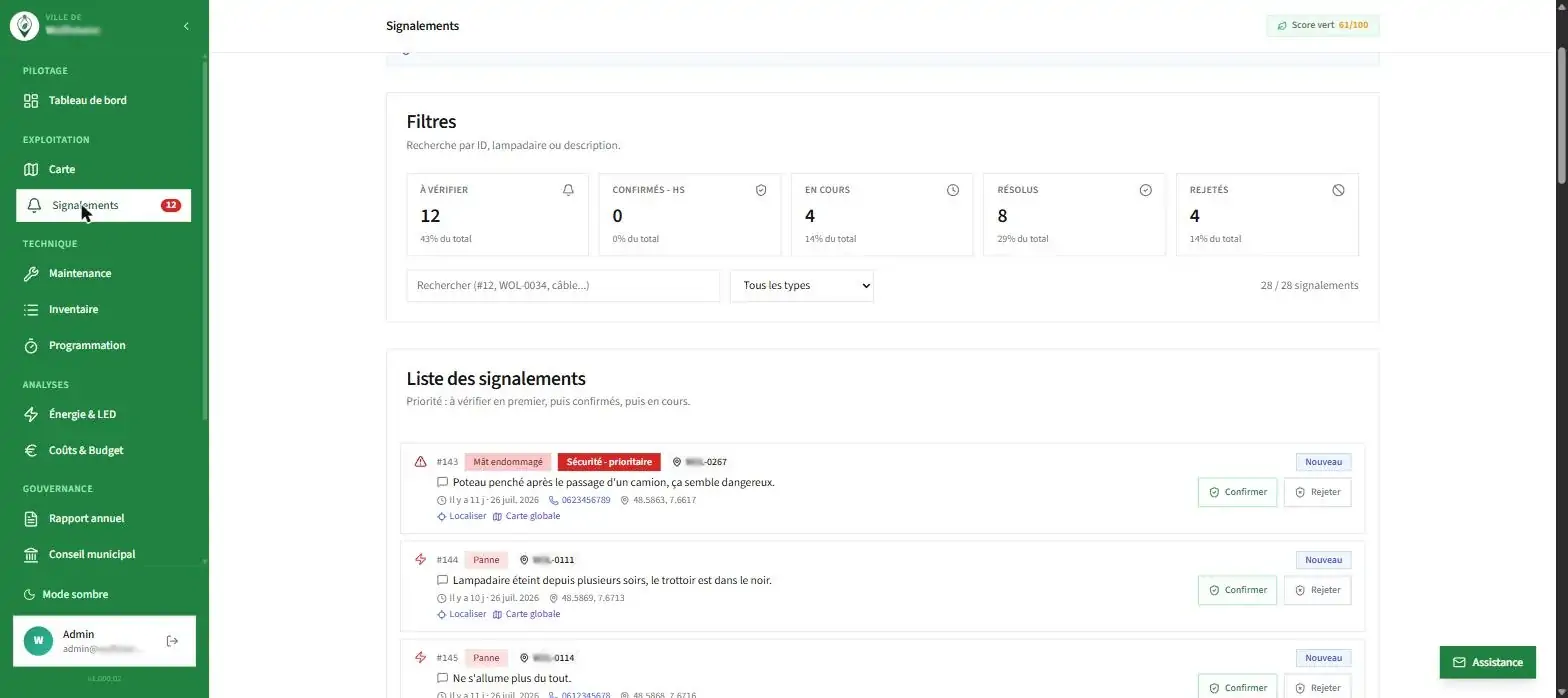Confirm report #145
The height and width of the screenshot is (698, 1568).
1237,687
